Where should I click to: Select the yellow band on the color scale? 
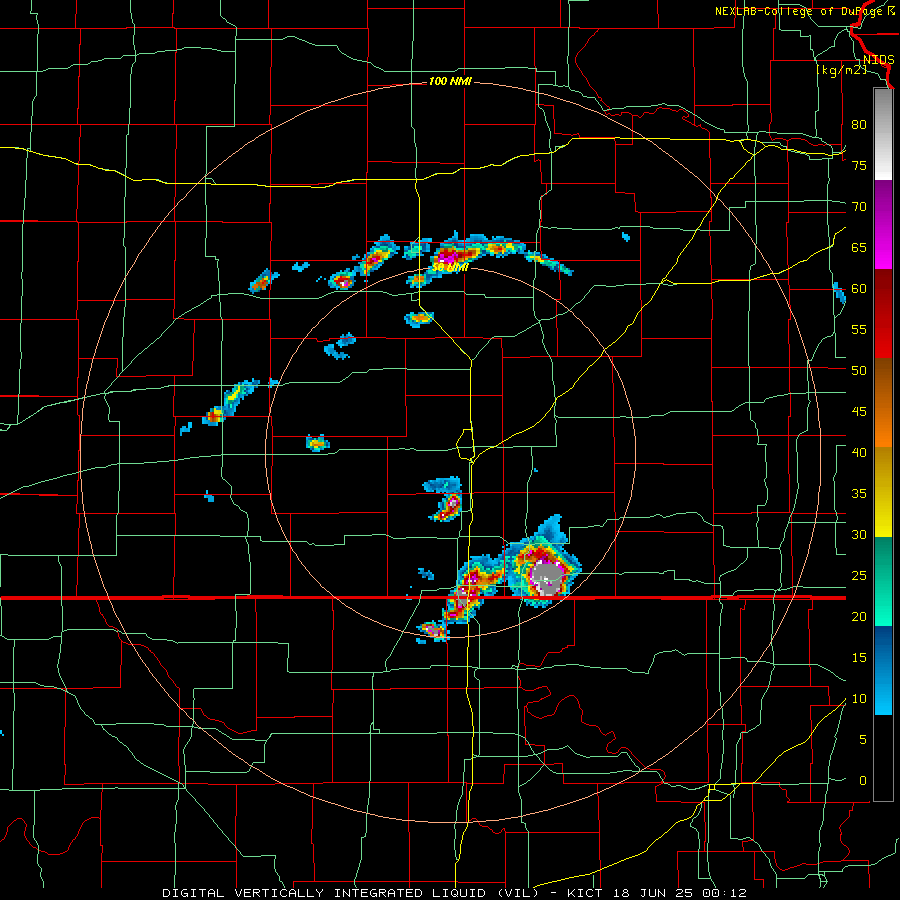click(883, 492)
